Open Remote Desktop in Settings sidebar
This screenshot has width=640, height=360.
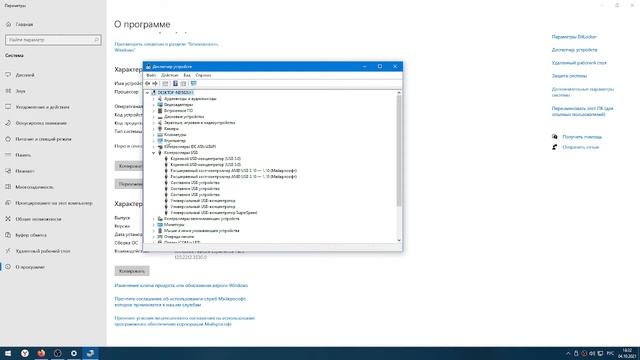53,251
